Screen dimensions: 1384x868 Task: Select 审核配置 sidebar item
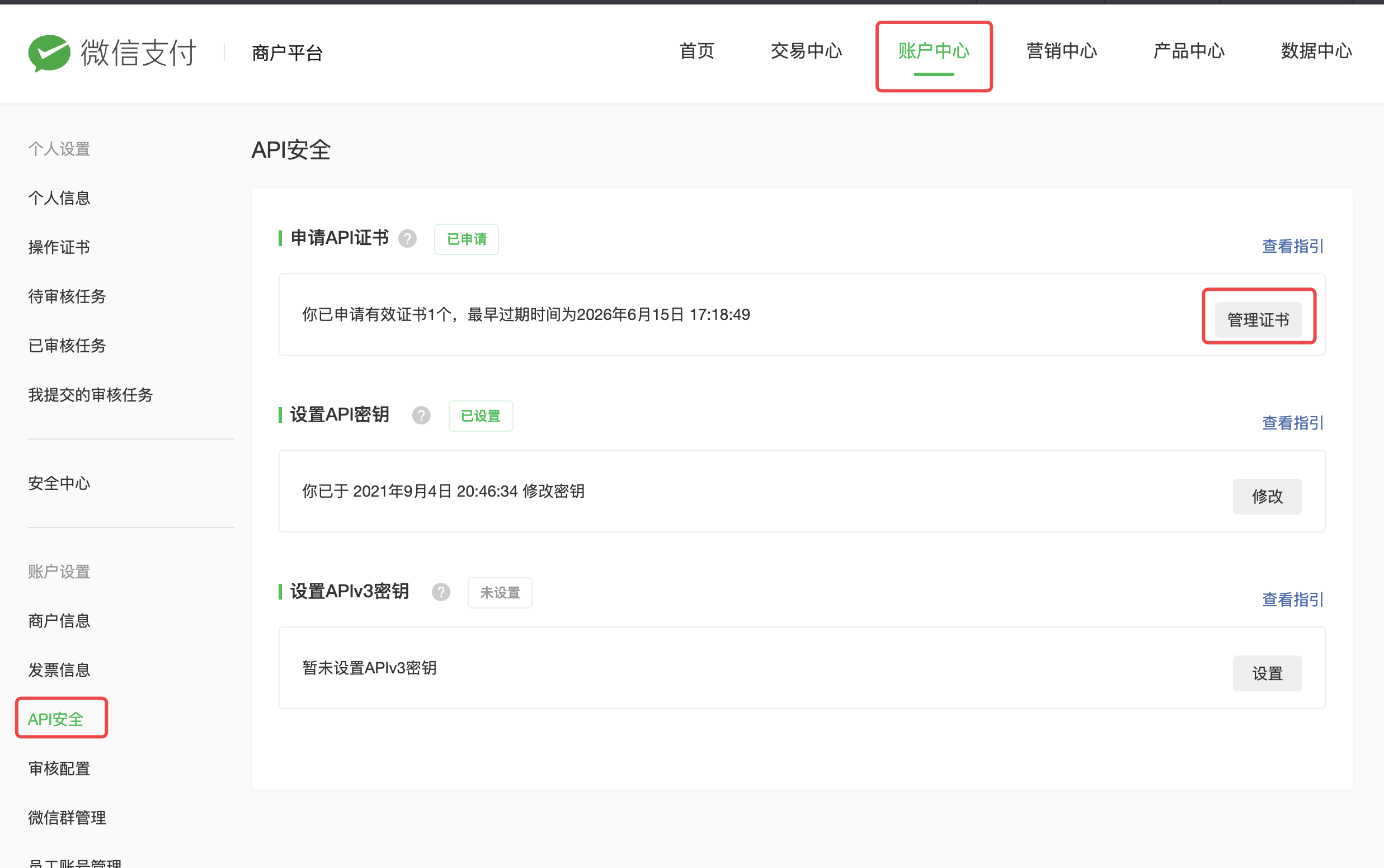click(x=59, y=768)
